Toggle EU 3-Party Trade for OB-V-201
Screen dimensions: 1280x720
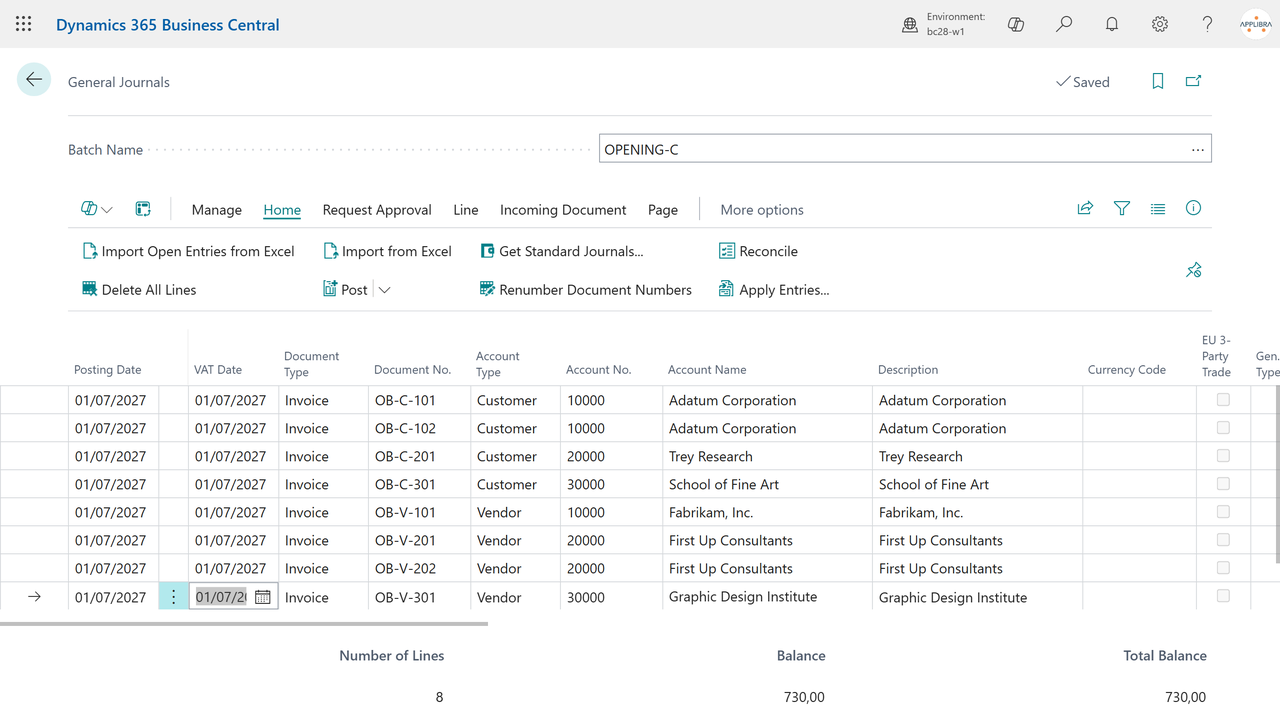[1223, 540]
